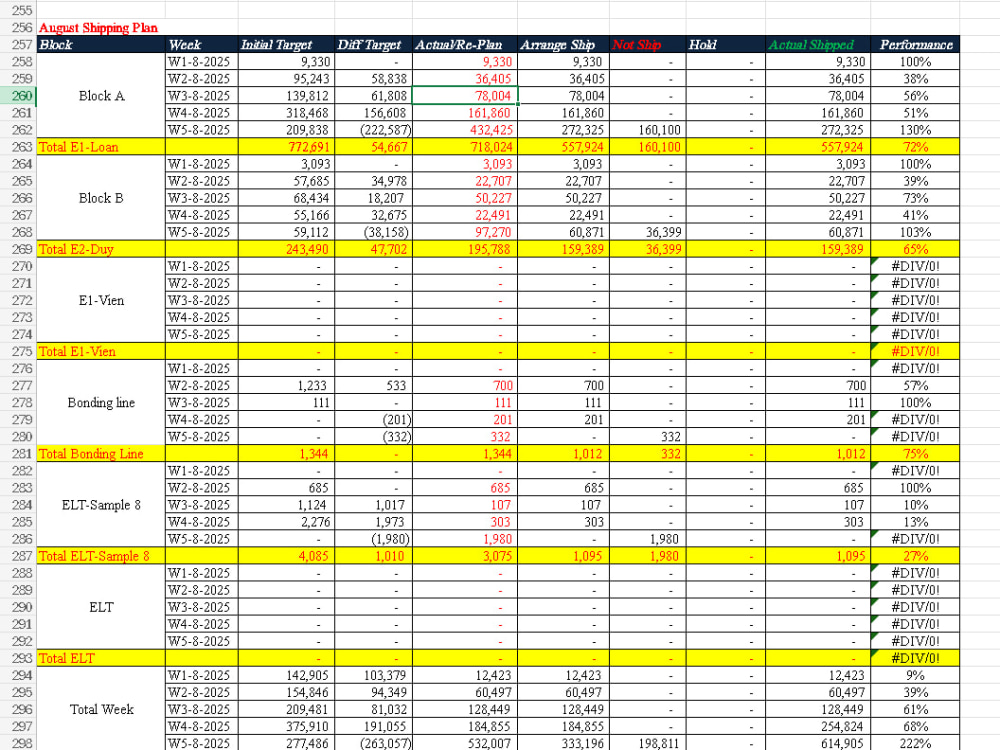
Task: Click the green 'Actual Shipped' header cell
Action: click(x=818, y=45)
